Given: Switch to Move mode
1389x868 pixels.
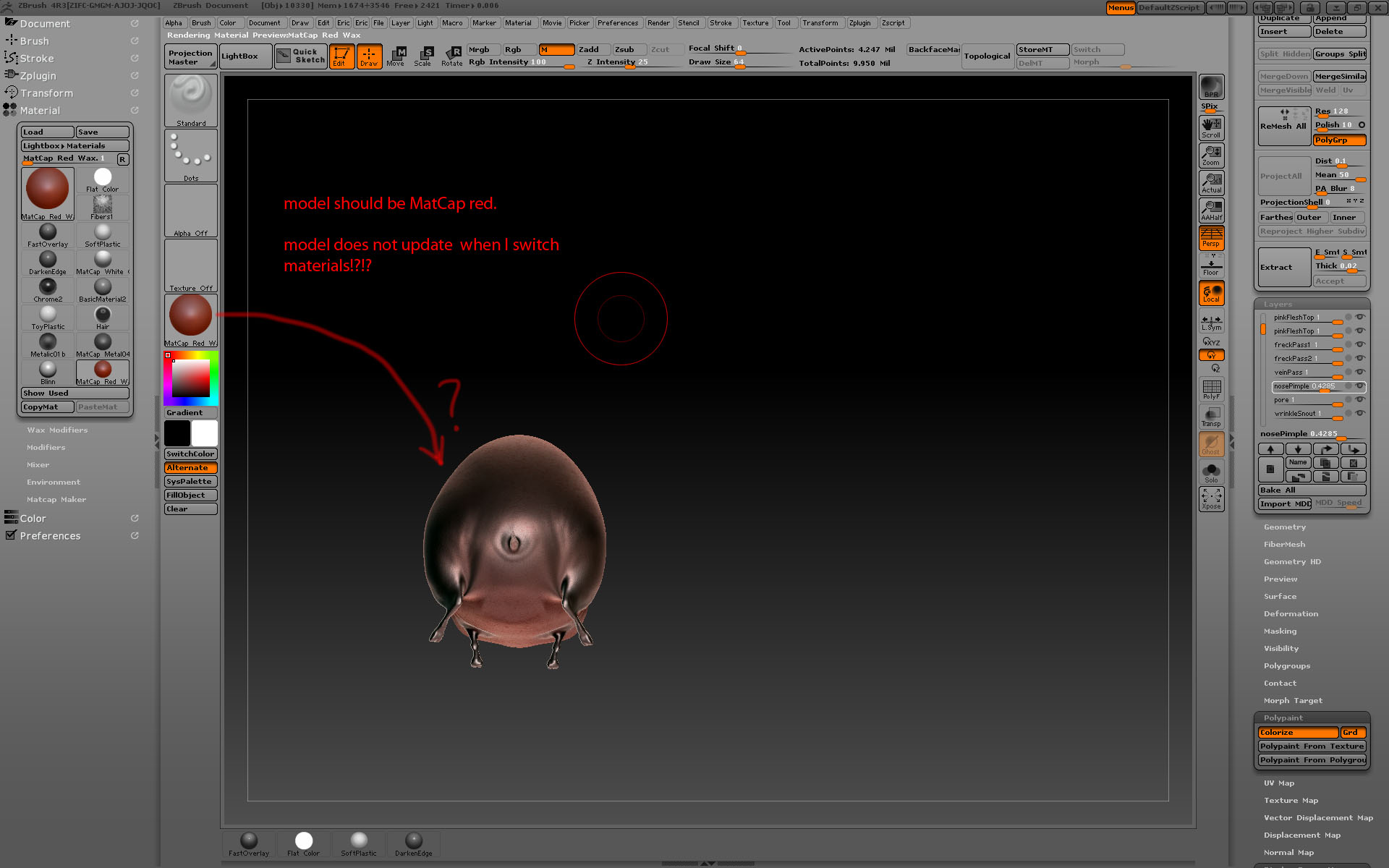Looking at the screenshot, I should point(396,56).
